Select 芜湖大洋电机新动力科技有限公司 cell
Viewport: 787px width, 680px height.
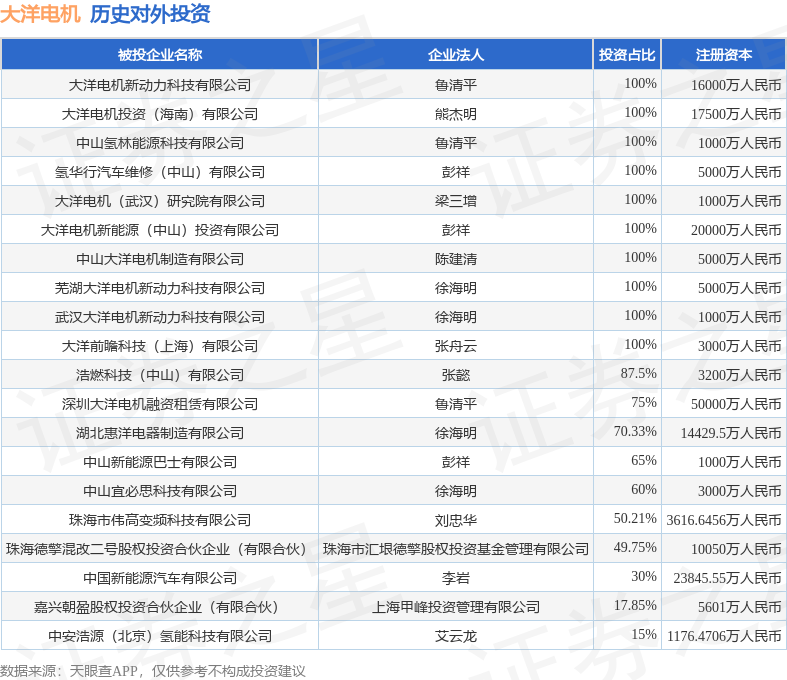[x=160, y=288]
